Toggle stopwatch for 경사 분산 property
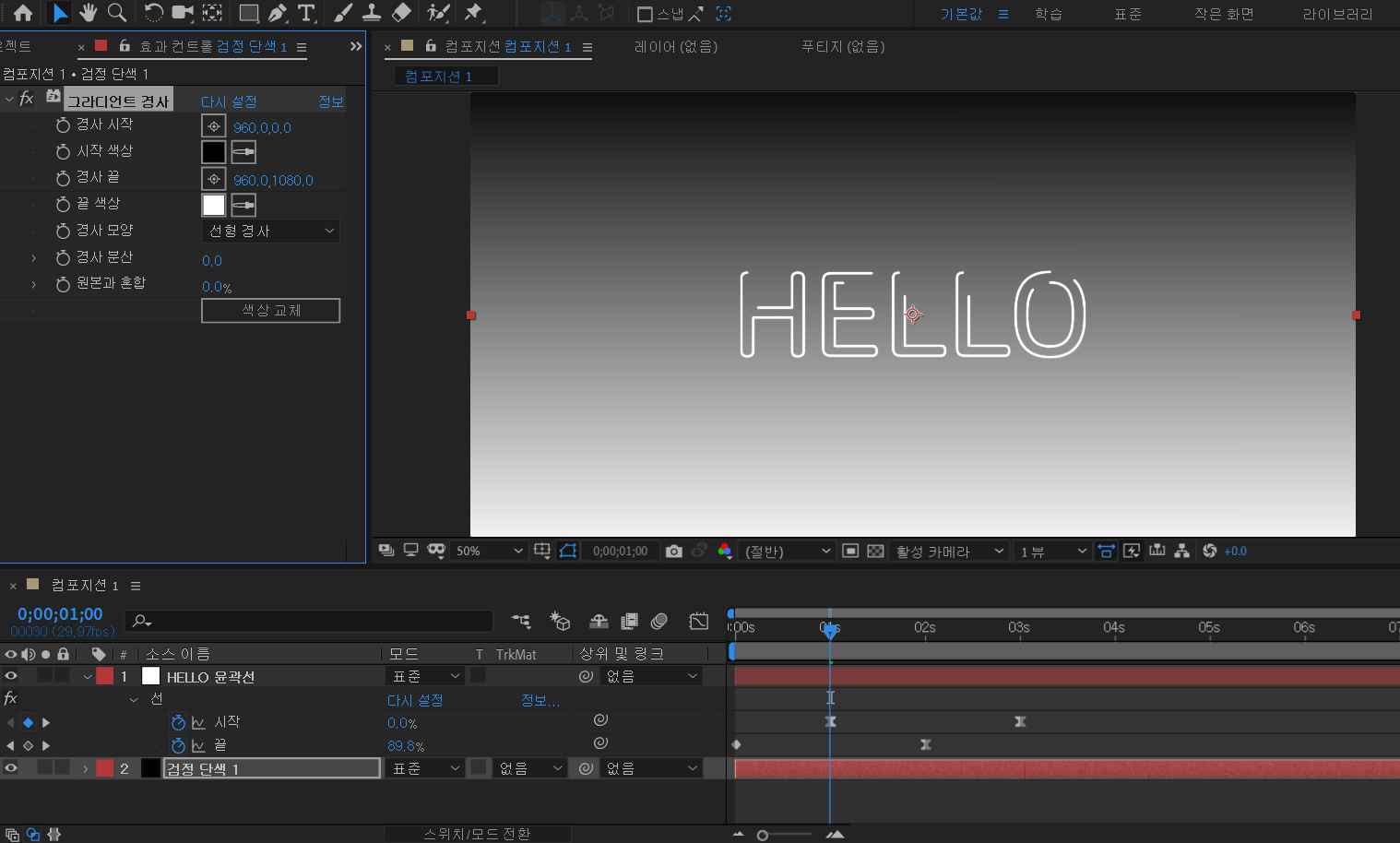This screenshot has width=1400, height=843. [63, 257]
